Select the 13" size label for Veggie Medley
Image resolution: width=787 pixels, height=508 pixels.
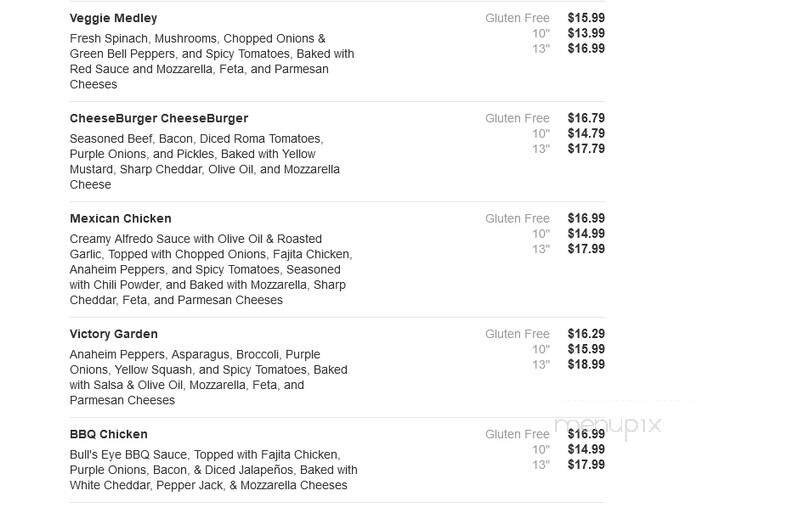[x=541, y=49]
